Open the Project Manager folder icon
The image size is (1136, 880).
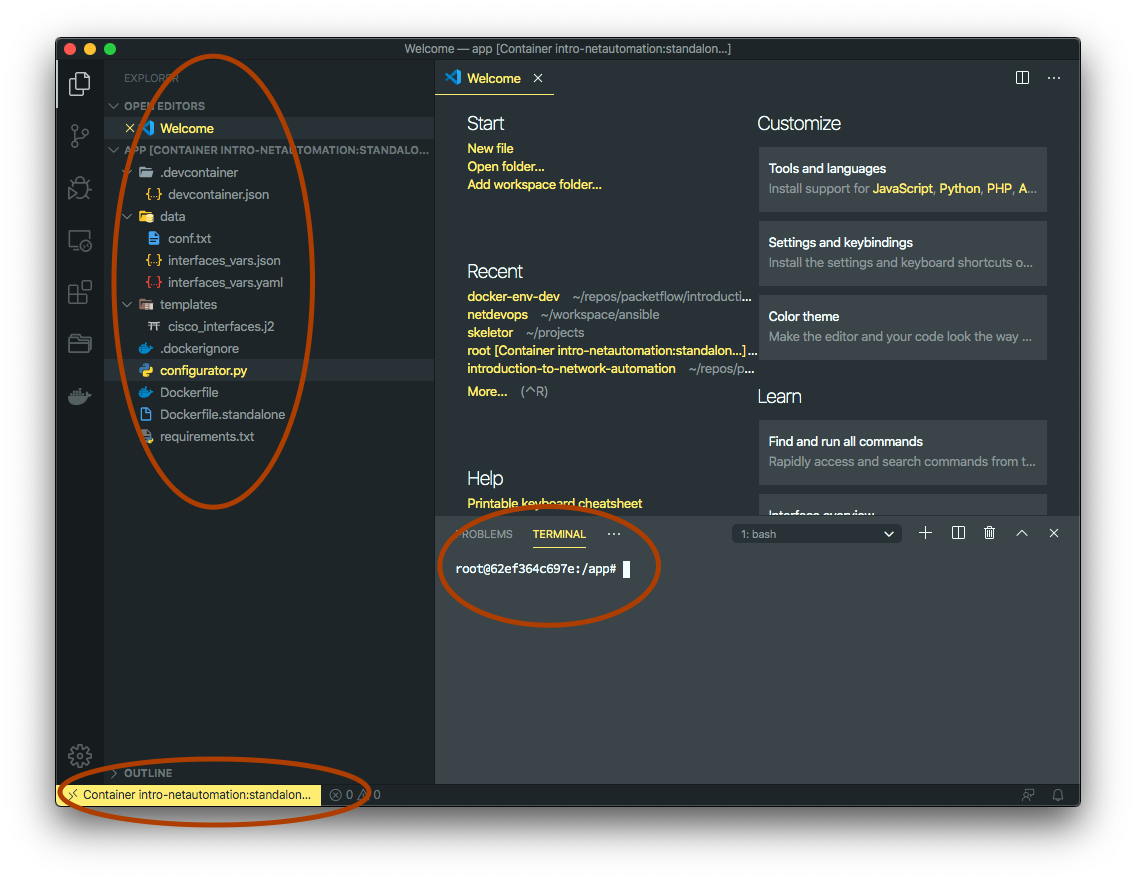click(80, 343)
